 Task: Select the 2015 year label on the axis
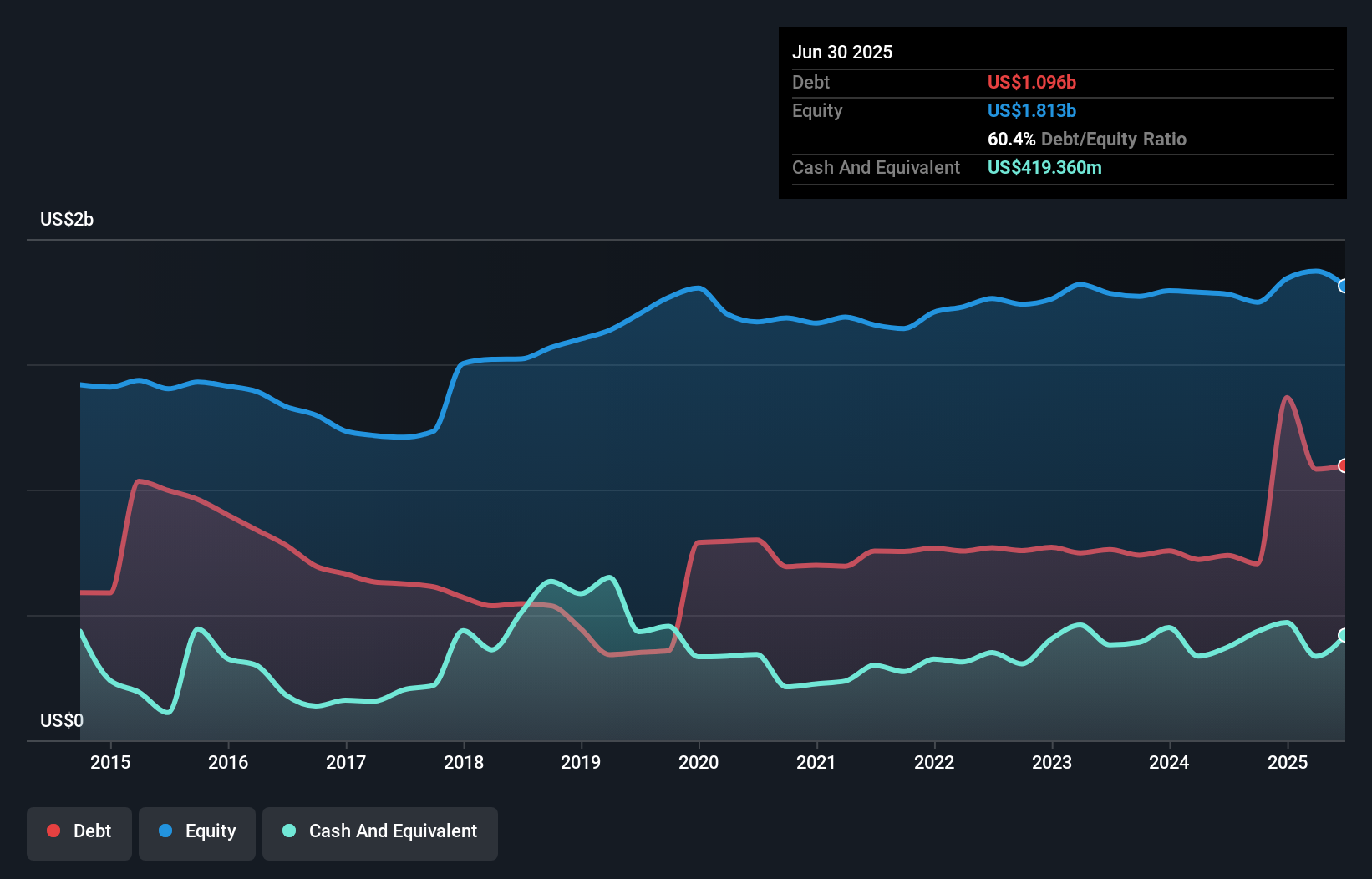tap(109, 762)
